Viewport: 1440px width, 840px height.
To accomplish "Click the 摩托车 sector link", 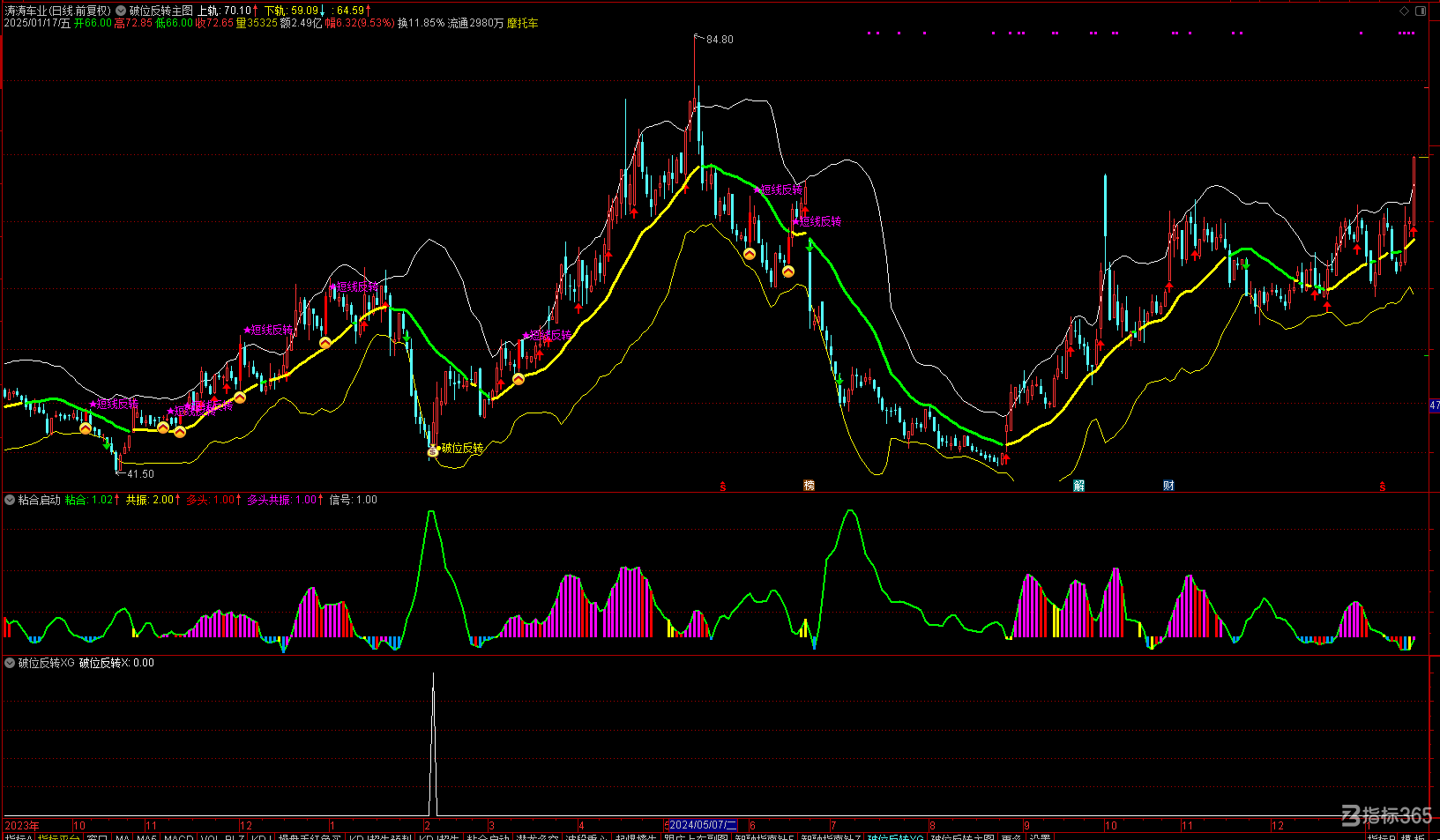I will point(522,23).
